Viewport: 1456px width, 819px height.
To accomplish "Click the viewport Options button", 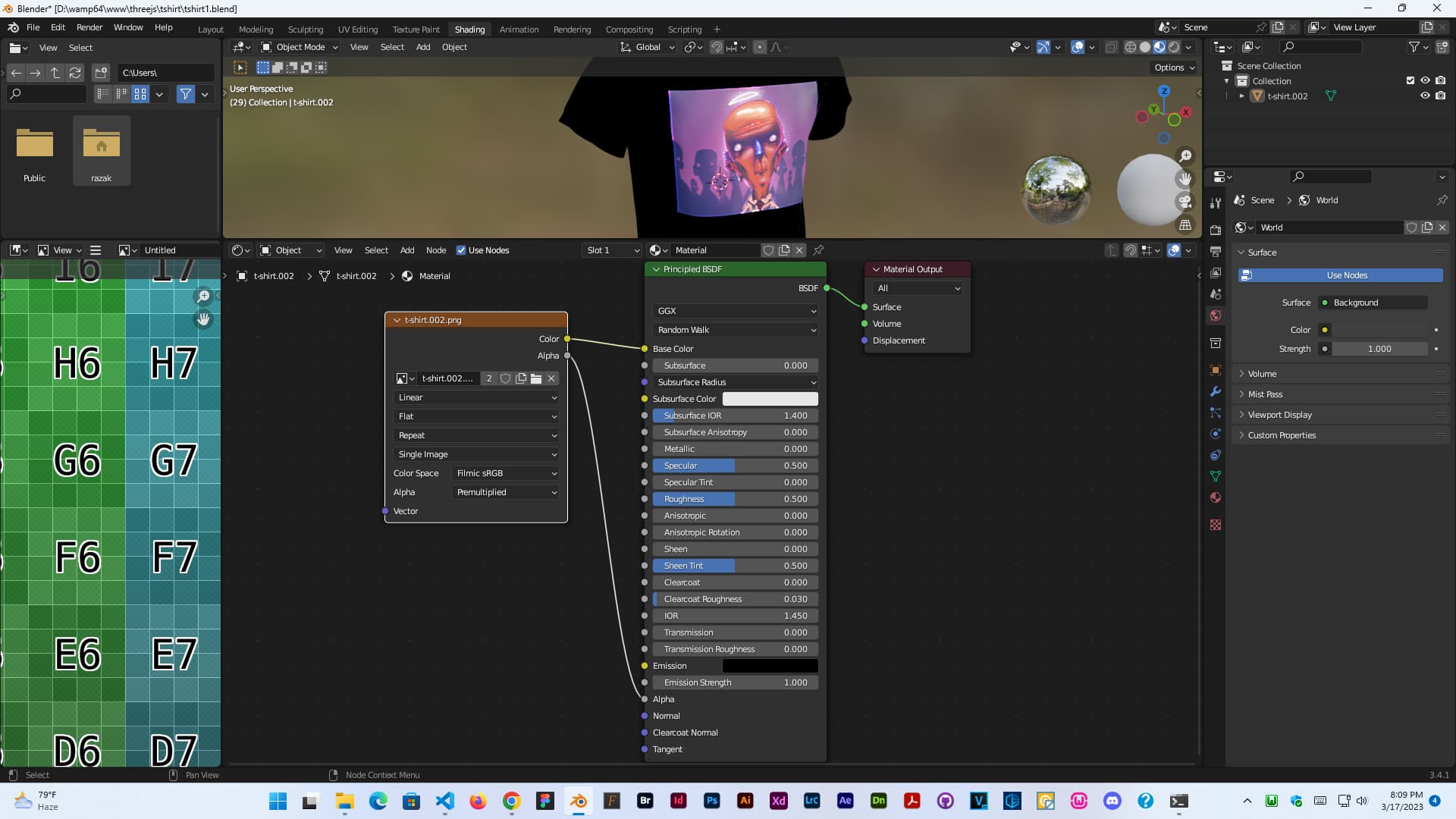I will coord(1174,67).
